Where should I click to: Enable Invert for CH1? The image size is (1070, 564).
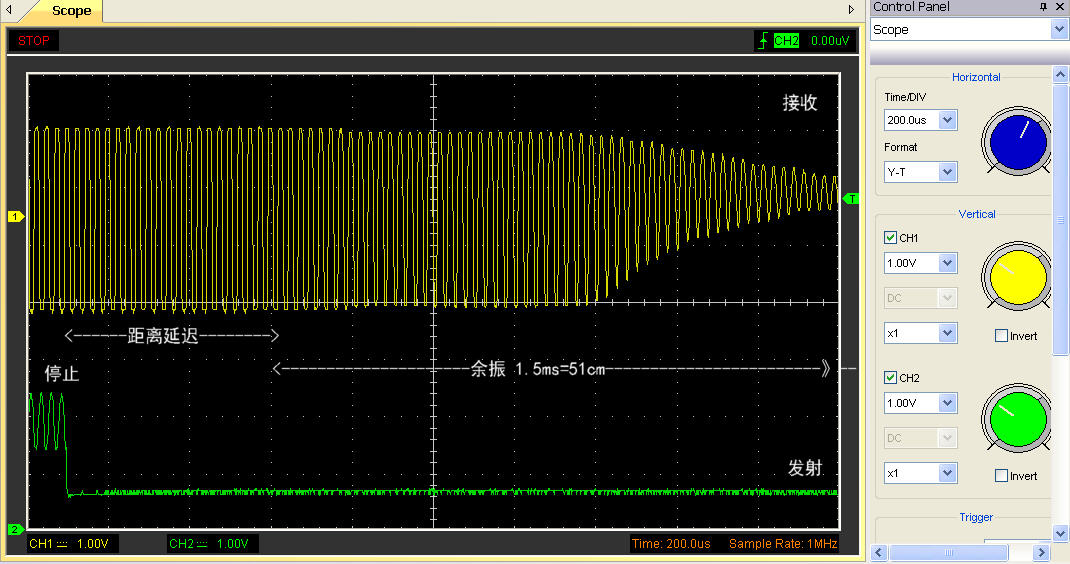pos(1002,336)
